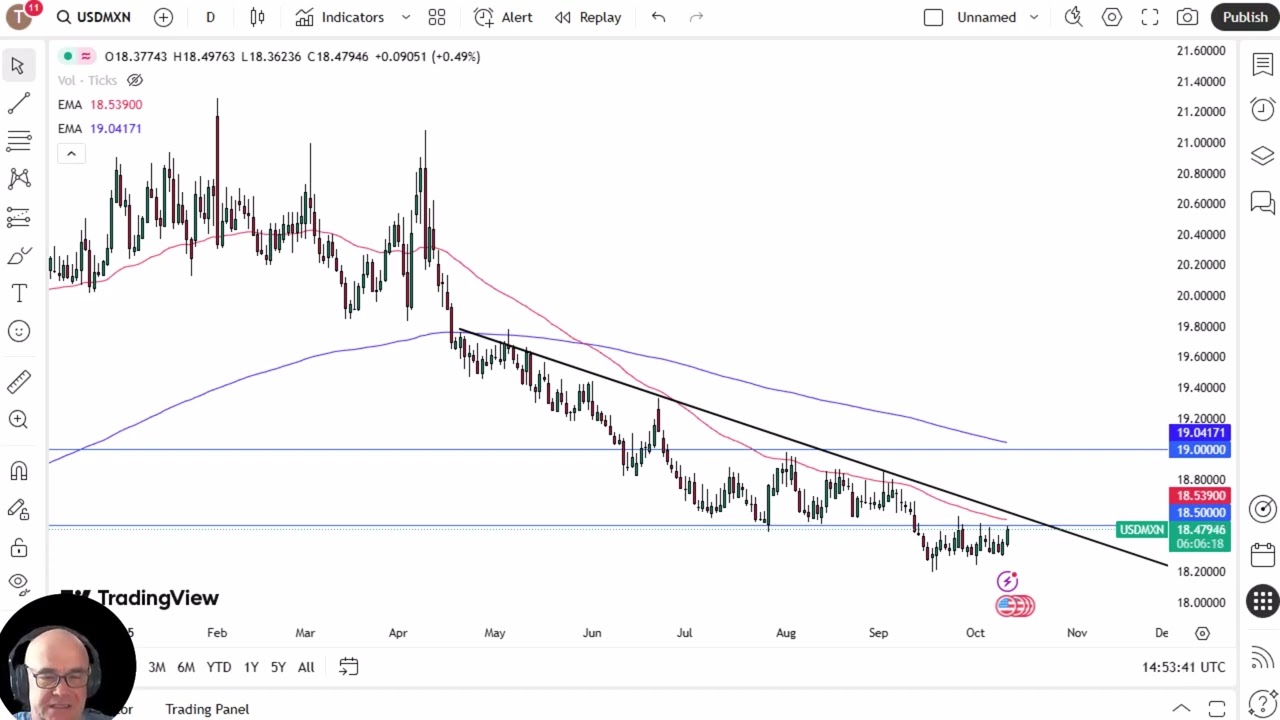Image resolution: width=1280 pixels, height=720 pixels.
Task: Switch to the 1Y time range
Action: (x=251, y=667)
